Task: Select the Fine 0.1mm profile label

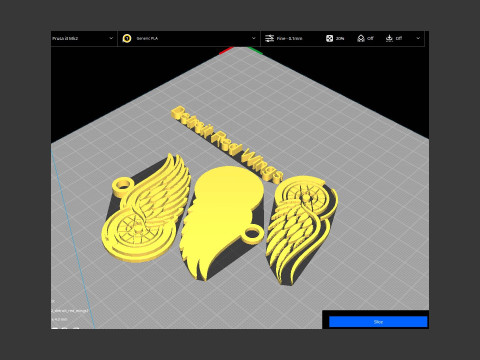Action: (289, 39)
